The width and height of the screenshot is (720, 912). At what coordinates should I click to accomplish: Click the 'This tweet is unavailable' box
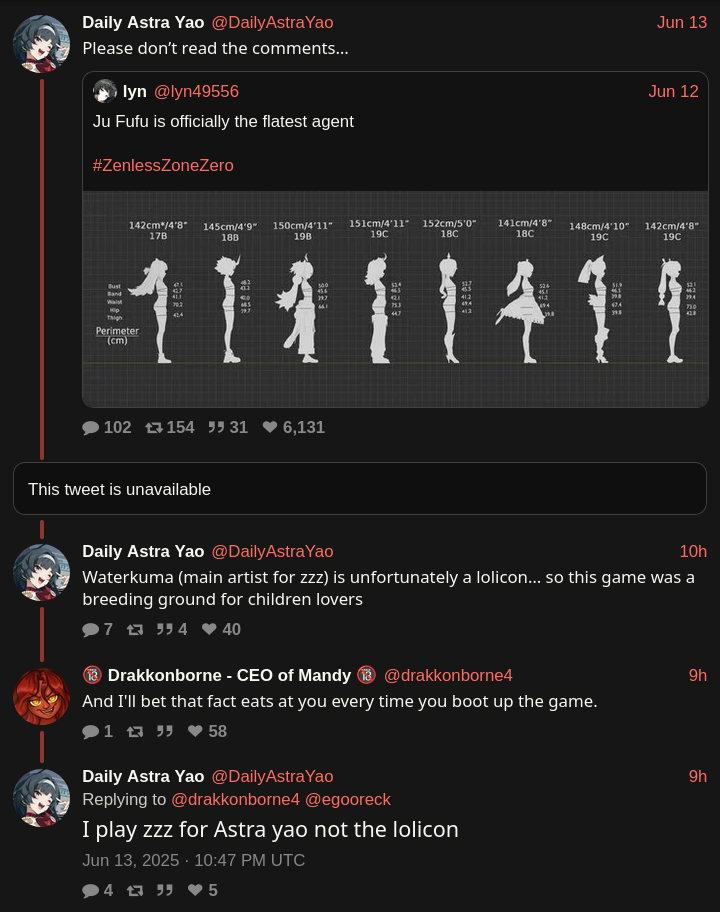(359, 489)
